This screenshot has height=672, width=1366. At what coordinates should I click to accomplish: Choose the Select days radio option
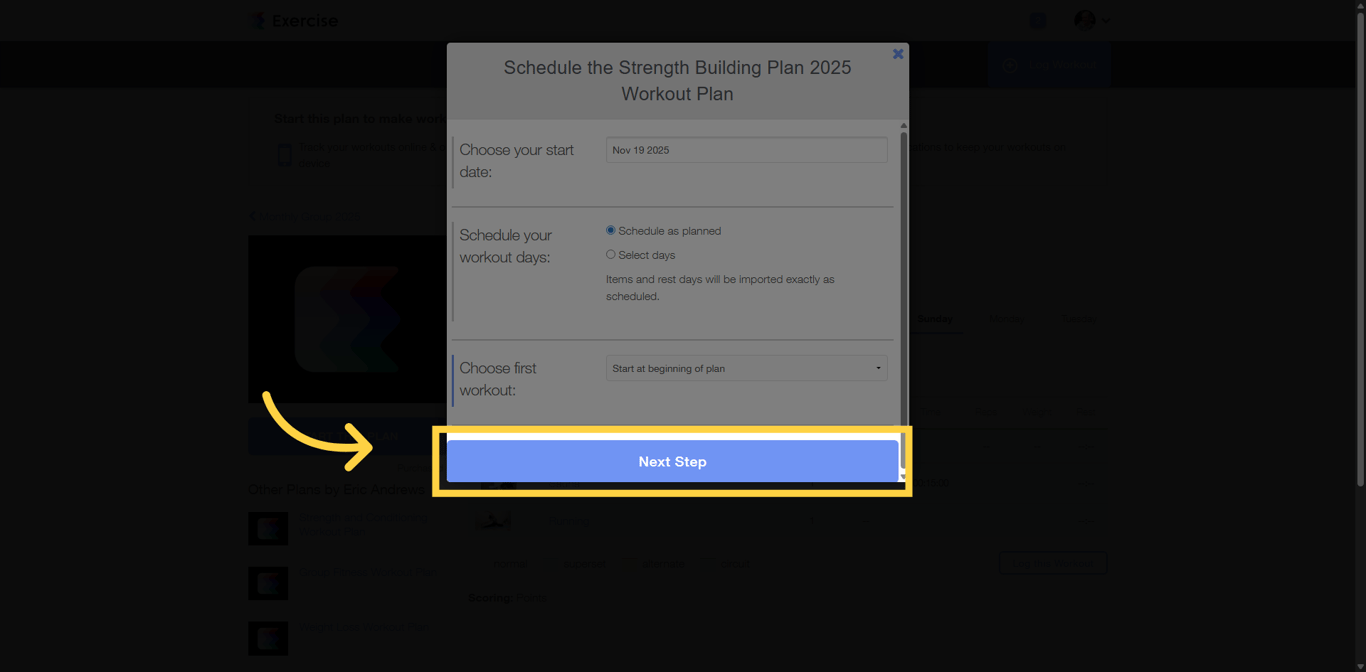(611, 255)
